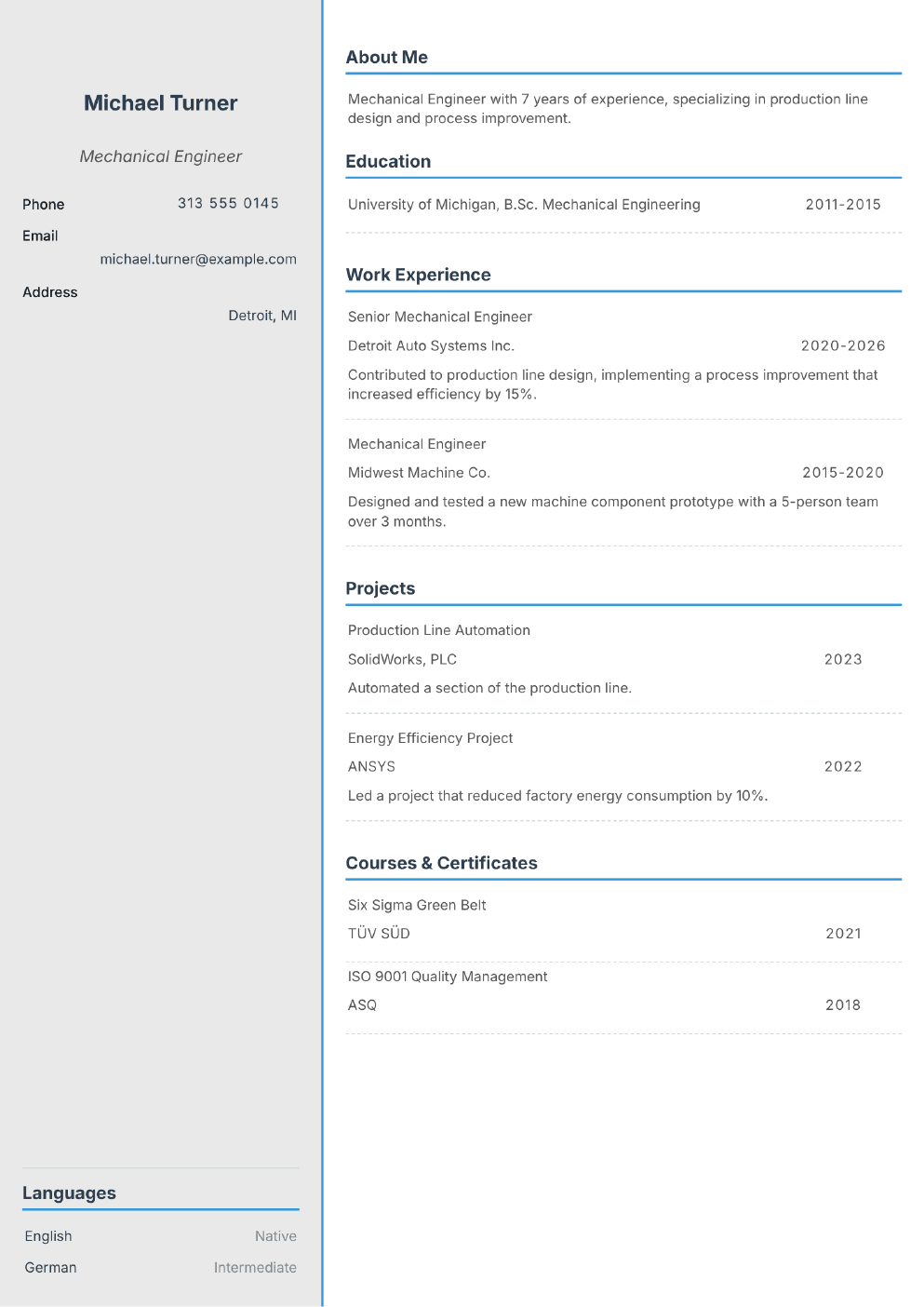Click the address Detroit, MI
Viewport: 924px width, 1307px height.
pos(262,316)
